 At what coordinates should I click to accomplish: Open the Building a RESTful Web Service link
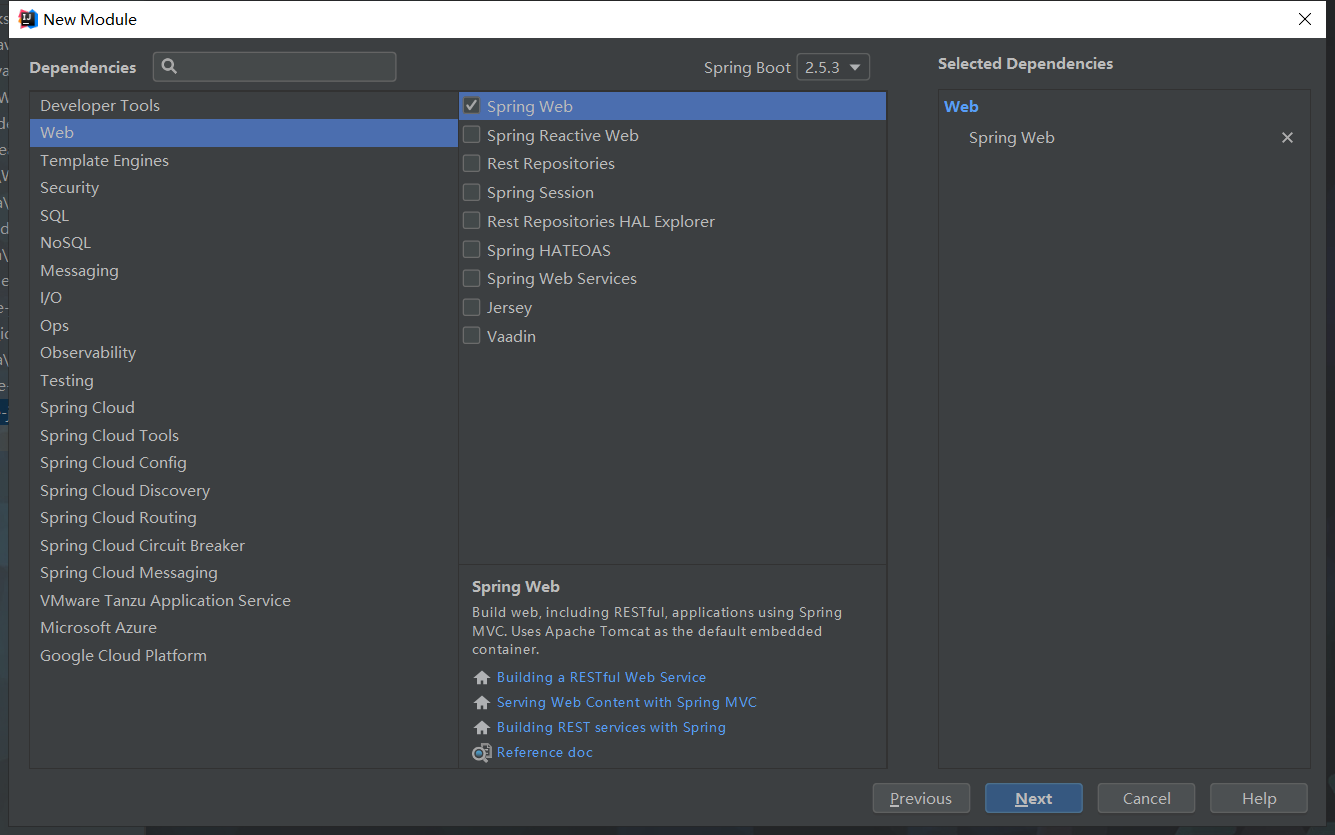coord(601,678)
